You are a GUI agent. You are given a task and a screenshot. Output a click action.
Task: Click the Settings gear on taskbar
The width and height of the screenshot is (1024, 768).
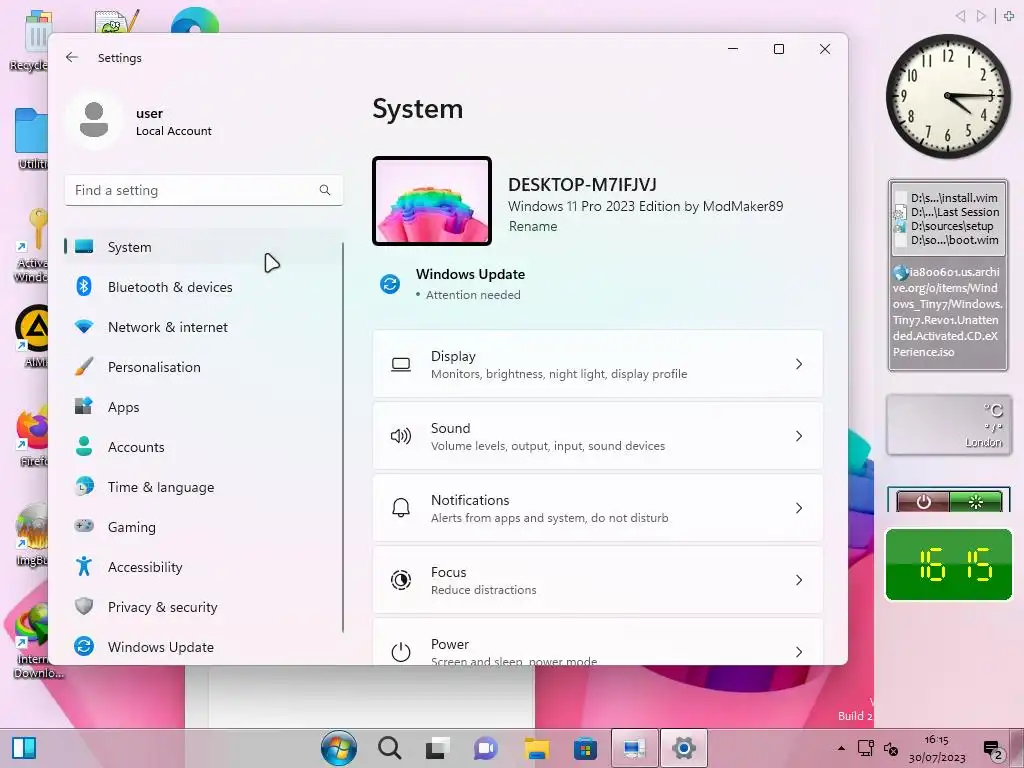tap(684, 748)
